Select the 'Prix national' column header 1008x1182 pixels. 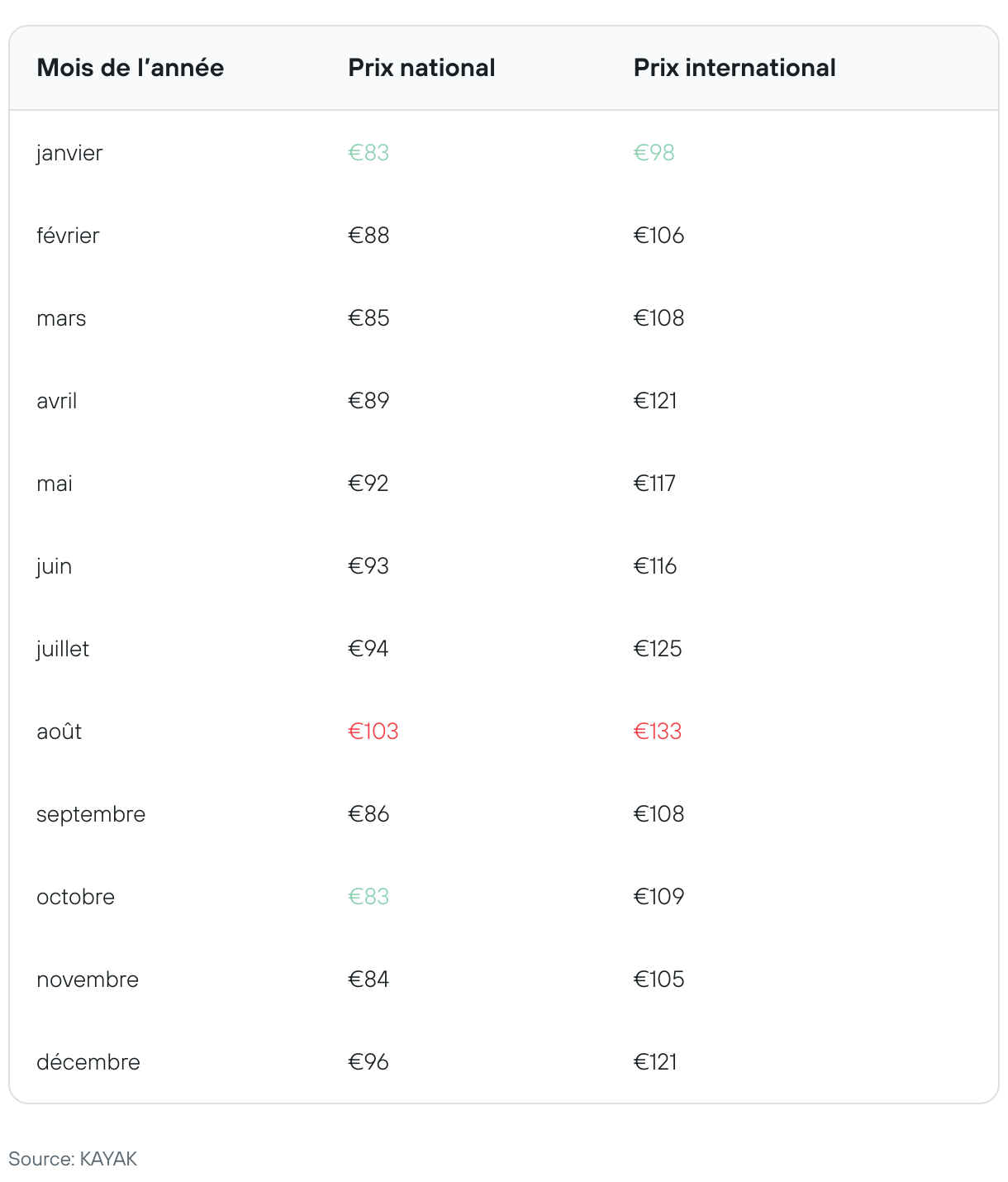(421, 68)
